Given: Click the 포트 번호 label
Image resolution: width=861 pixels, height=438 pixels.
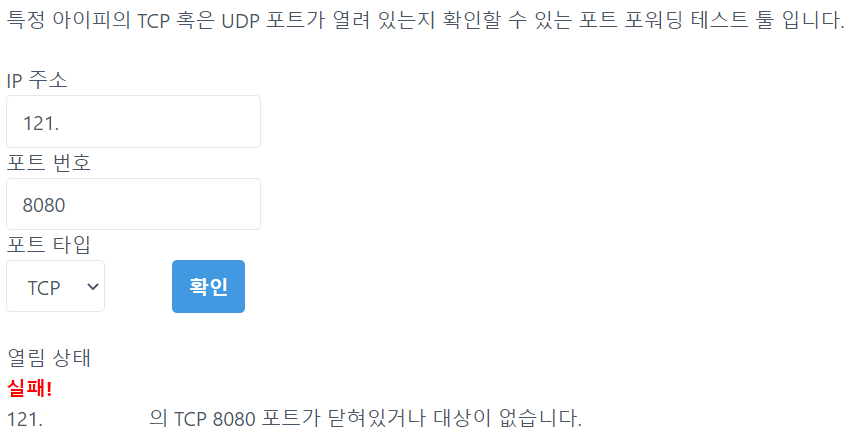Looking at the screenshot, I should click(49, 163).
